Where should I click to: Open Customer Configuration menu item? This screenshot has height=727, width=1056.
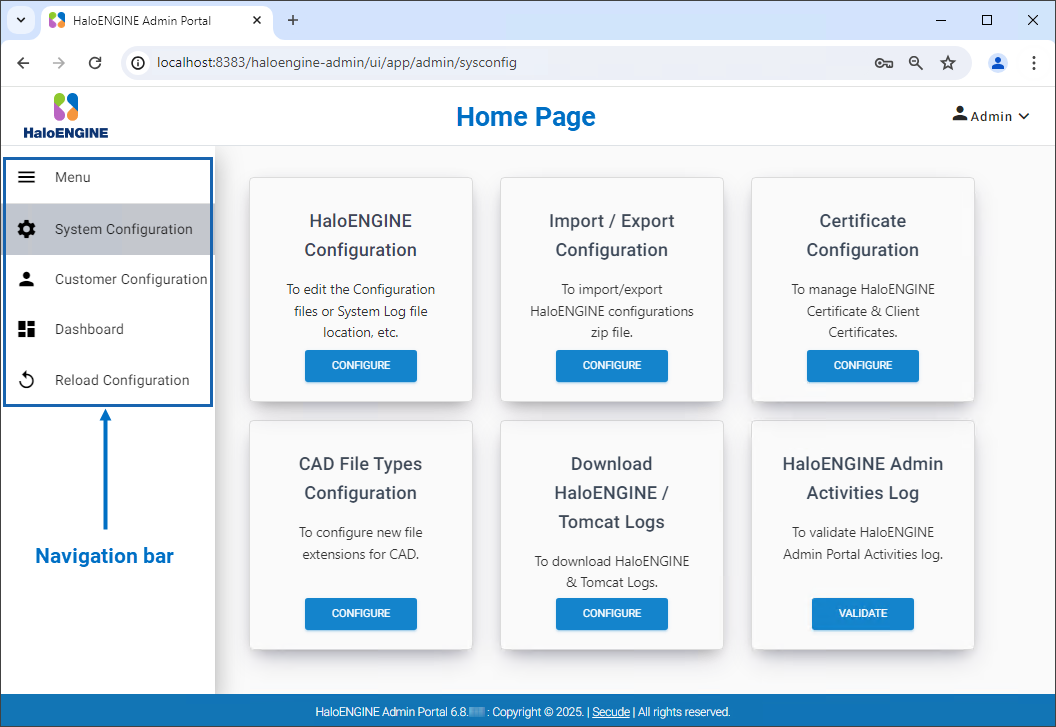click(130, 279)
